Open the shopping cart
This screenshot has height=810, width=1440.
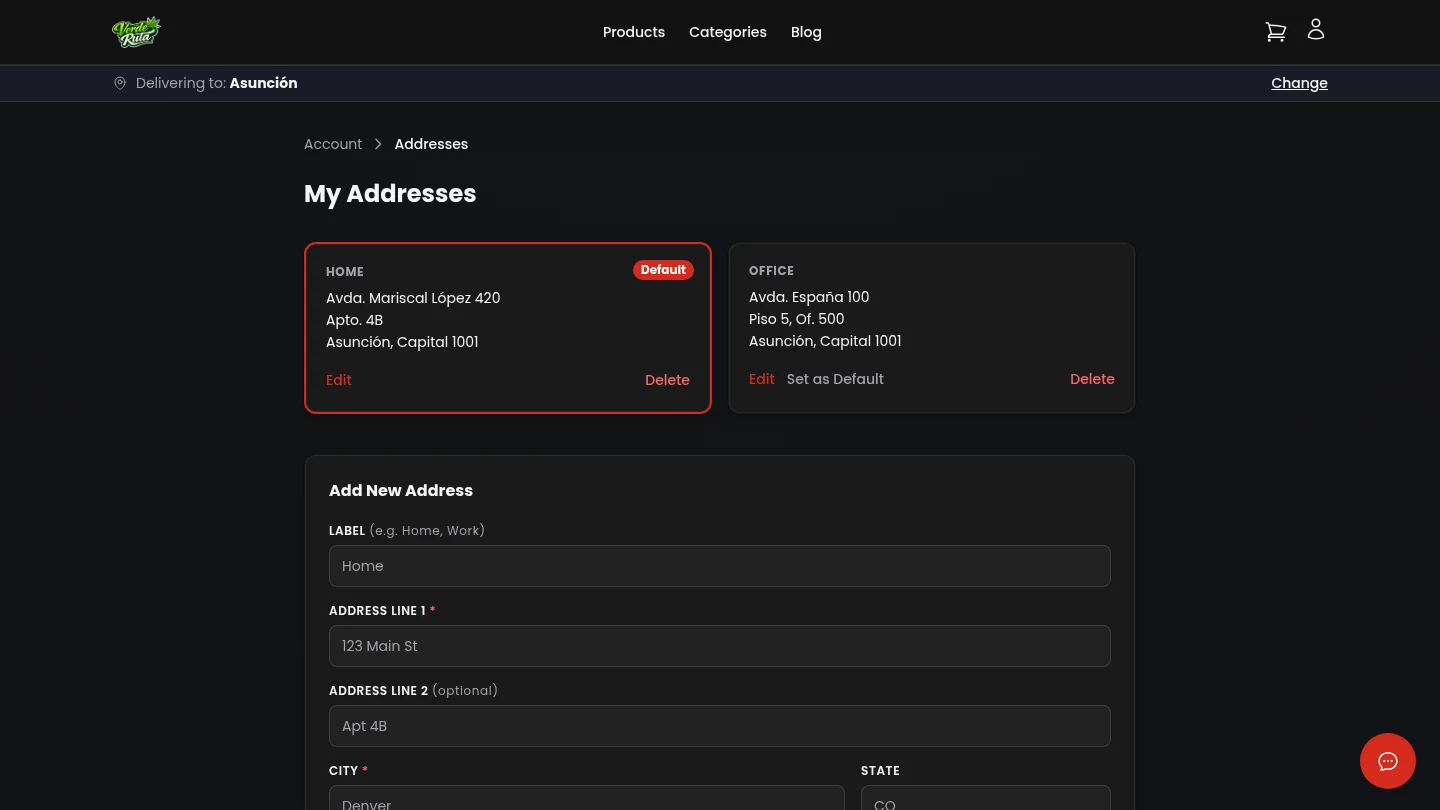[x=1275, y=31]
